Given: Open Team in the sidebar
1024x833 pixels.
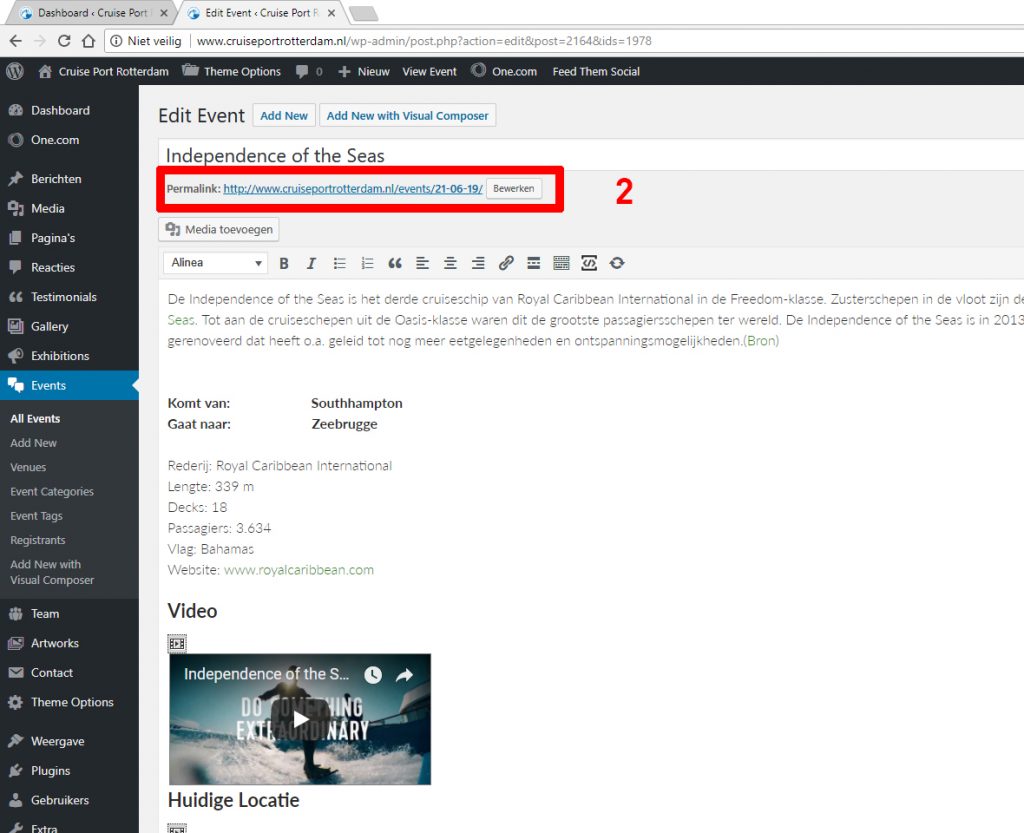Looking at the screenshot, I should click(69, 614).
